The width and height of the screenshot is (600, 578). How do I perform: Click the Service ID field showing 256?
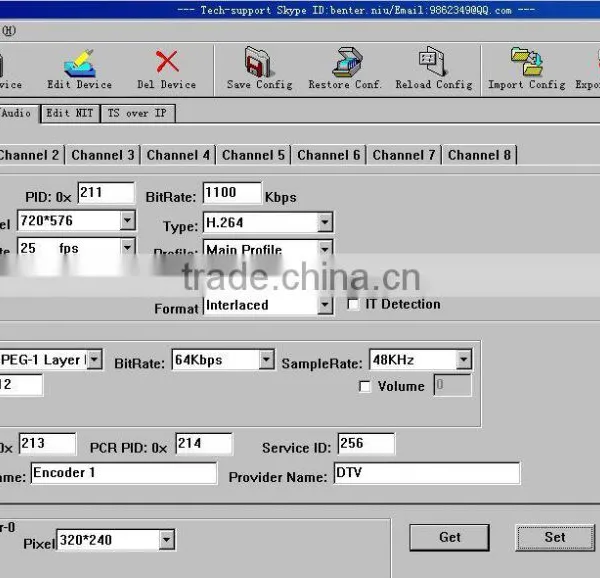point(366,443)
